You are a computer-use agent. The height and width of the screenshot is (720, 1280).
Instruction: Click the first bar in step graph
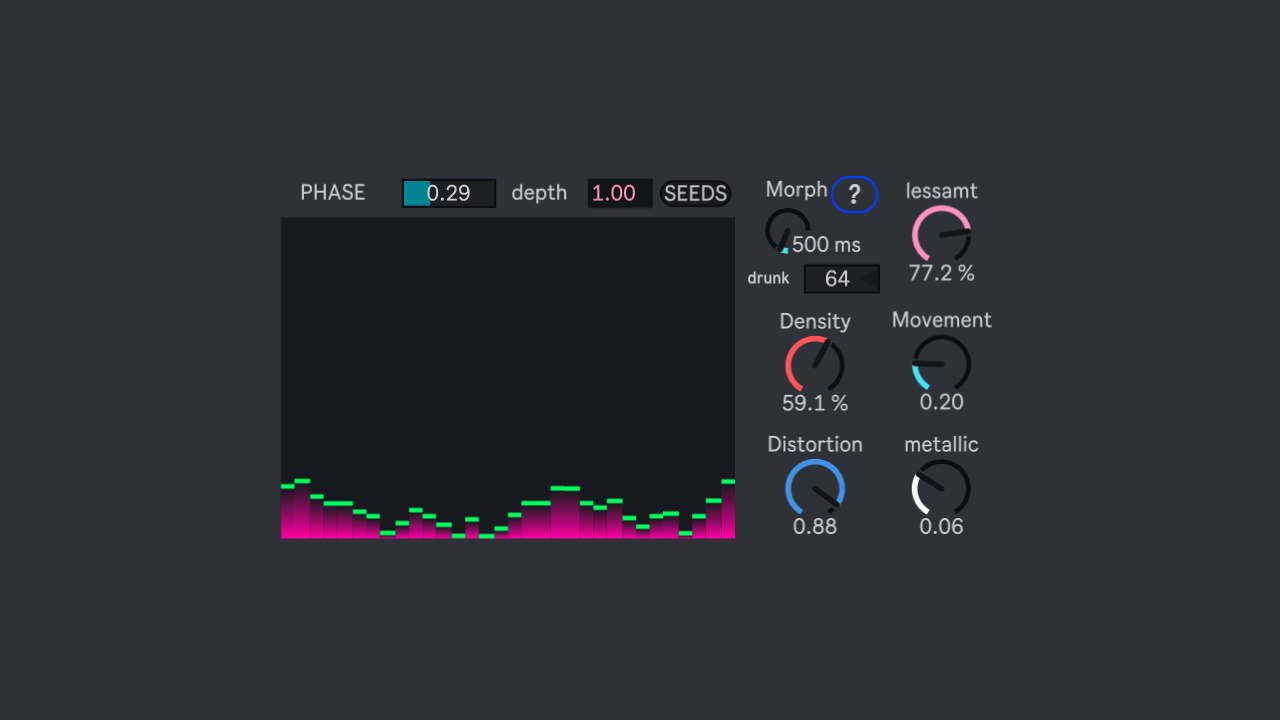(x=288, y=512)
